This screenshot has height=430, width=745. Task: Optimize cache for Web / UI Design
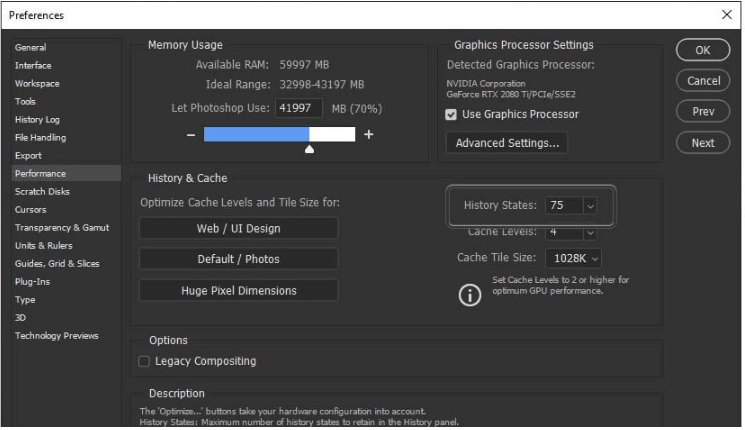pos(239,229)
